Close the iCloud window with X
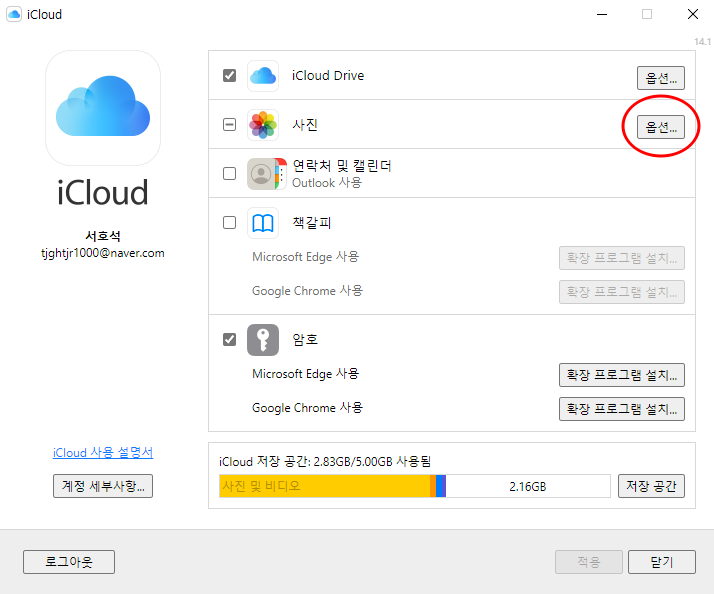This screenshot has width=714, height=594. click(693, 14)
